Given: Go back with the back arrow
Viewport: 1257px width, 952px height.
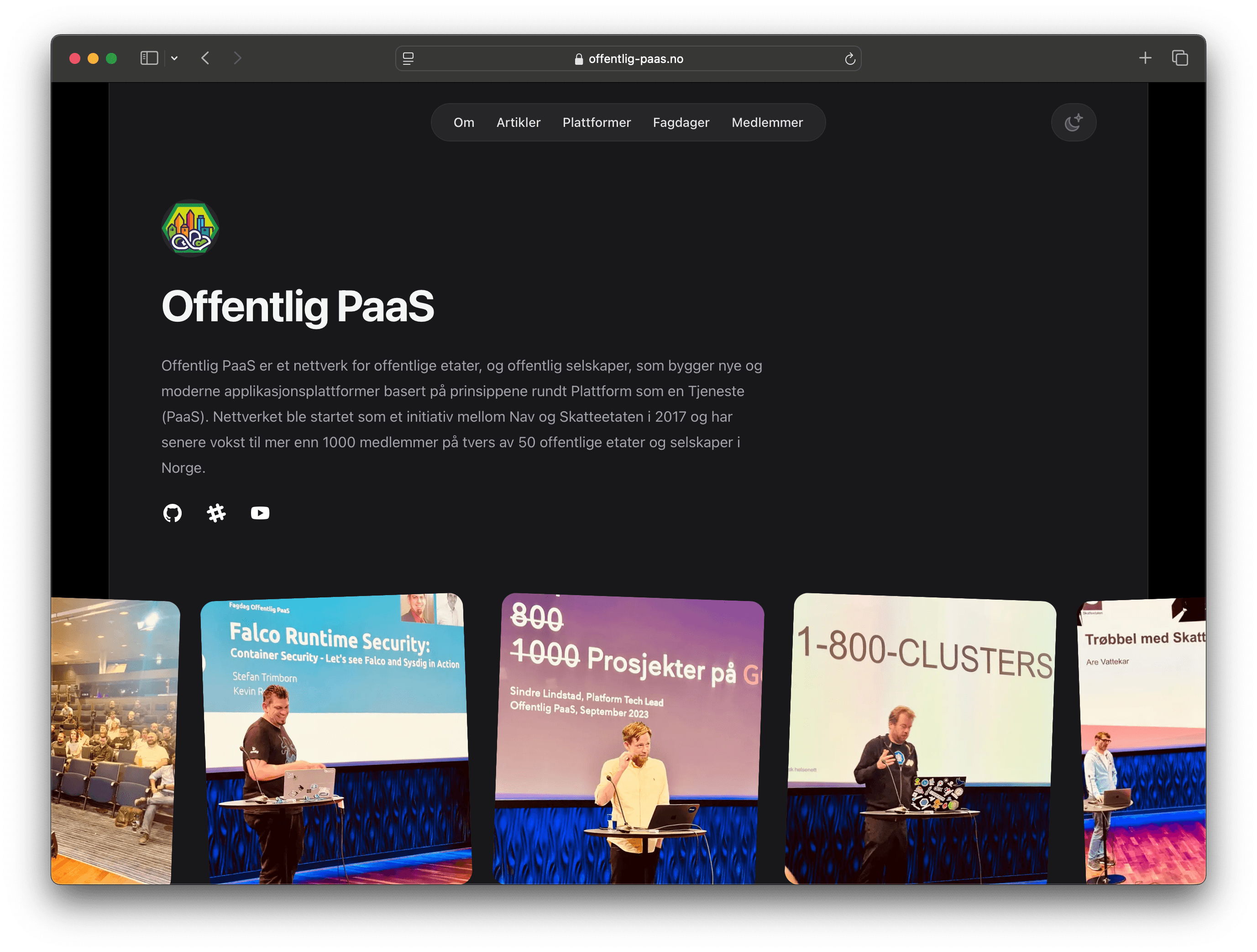Looking at the screenshot, I should click(x=206, y=58).
